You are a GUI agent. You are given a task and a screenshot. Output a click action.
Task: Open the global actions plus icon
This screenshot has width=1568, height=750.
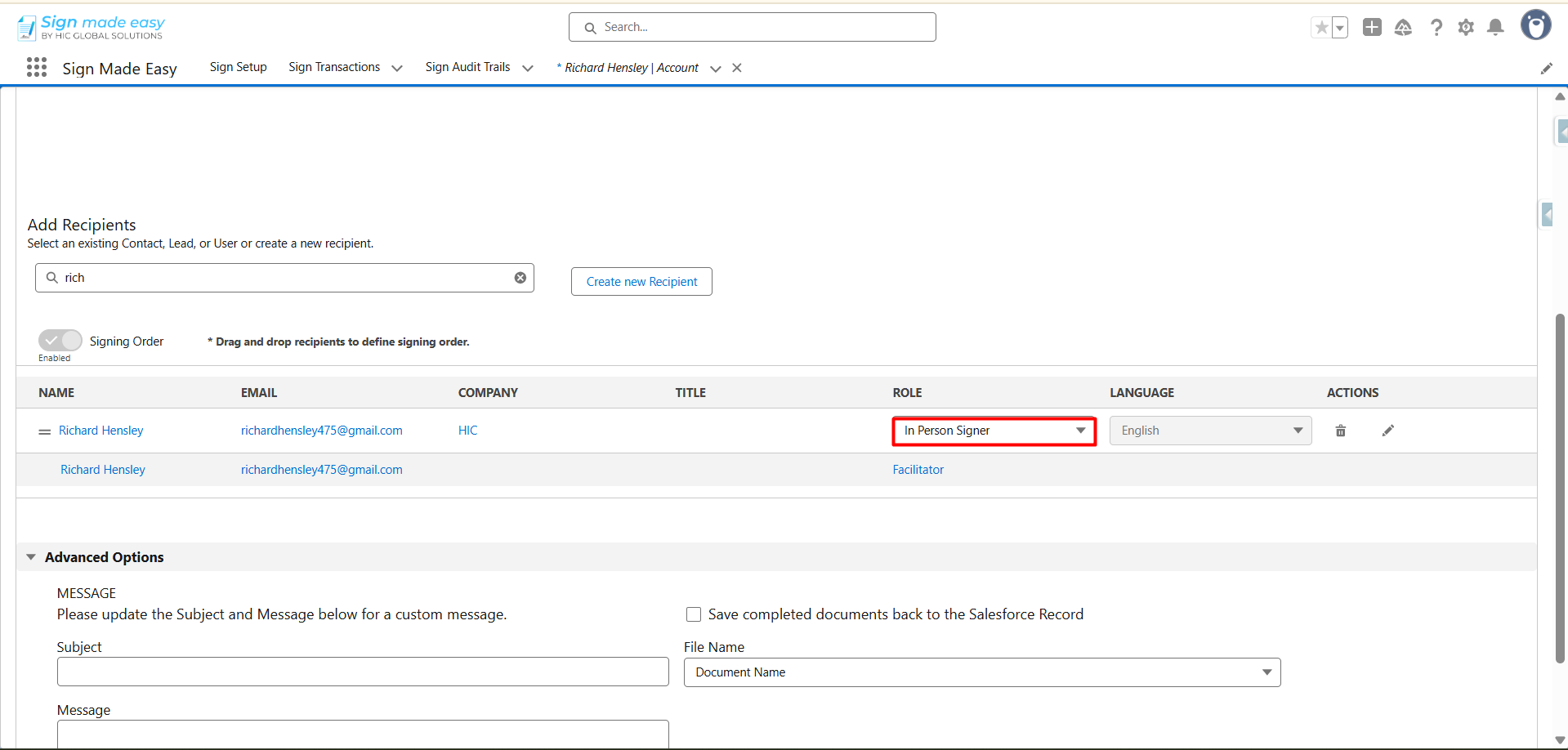pyautogui.click(x=1372, y=28)
